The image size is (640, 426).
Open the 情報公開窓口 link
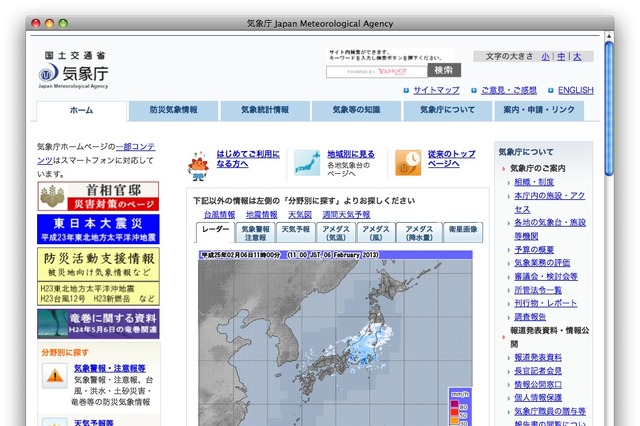click(x=538, y=385)
